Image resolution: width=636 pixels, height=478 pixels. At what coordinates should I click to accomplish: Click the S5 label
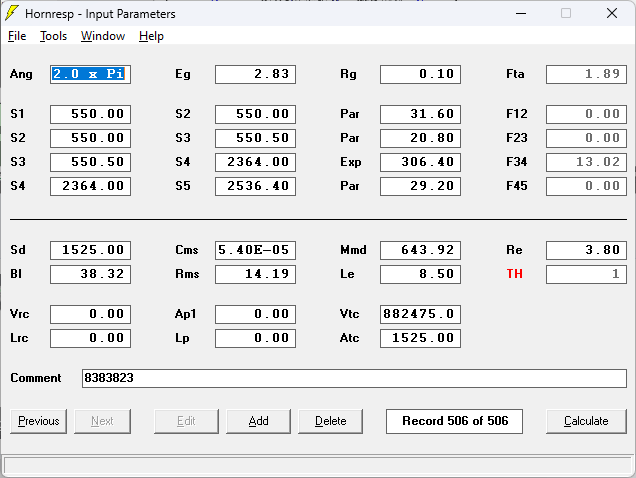183,186
